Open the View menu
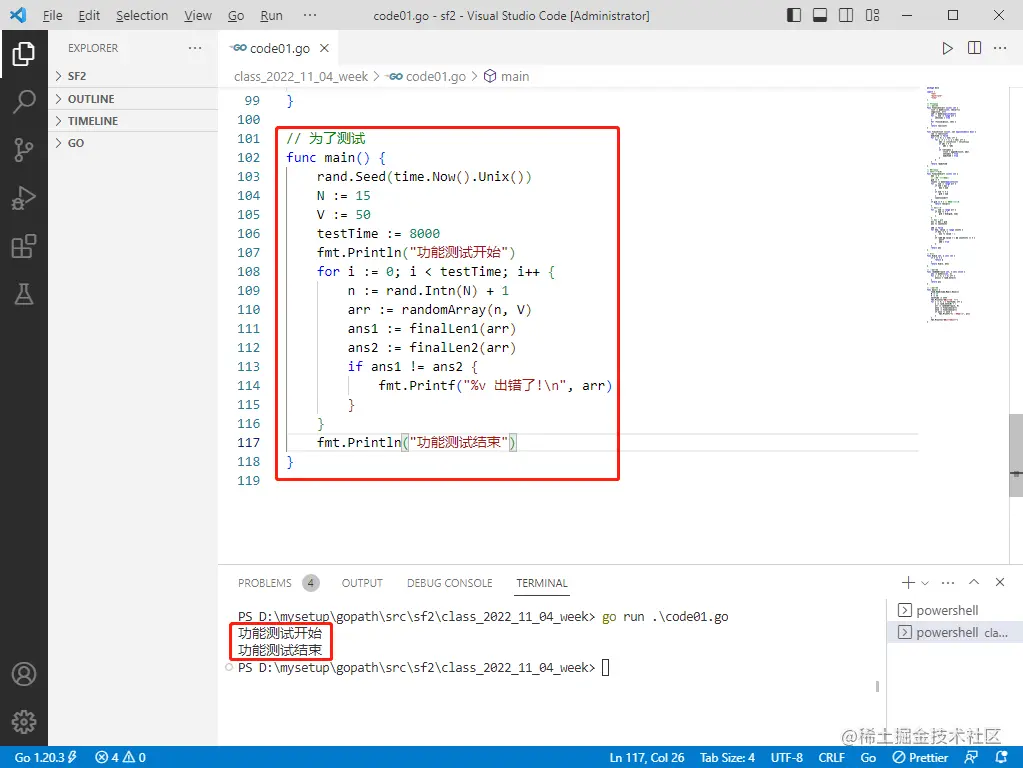This screenshot has height=768, width=1023. click(x=197, y=15)
